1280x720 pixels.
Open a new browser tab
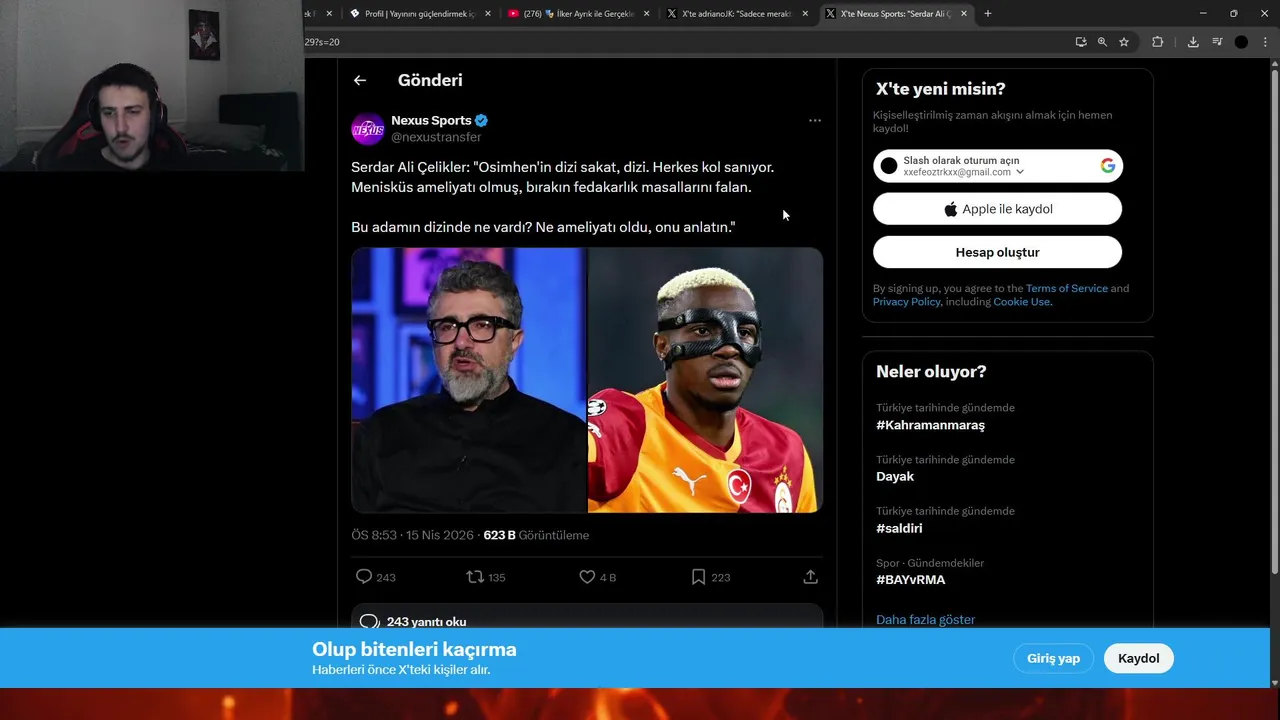coord(988,14)
